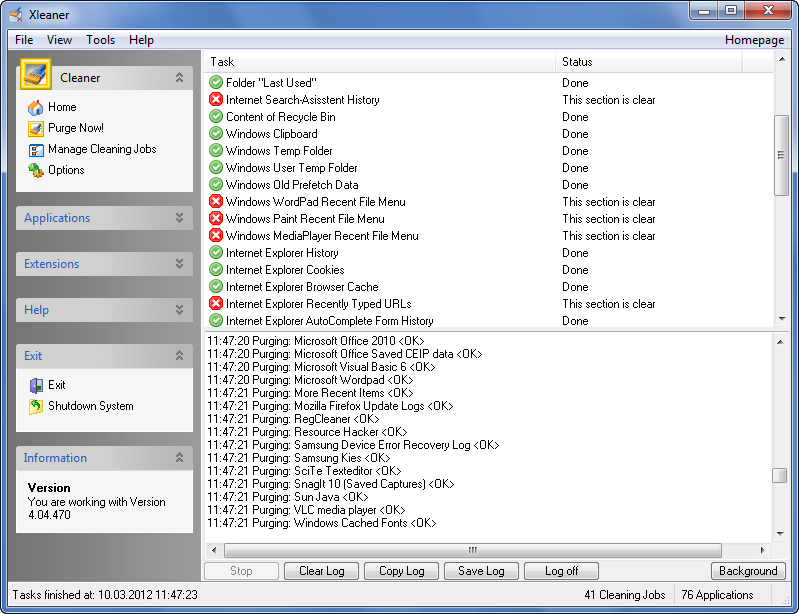Click green check icon for Internet Explorer Cookies
The width and height of the screenshot is (799, 614).
point(216,269)
